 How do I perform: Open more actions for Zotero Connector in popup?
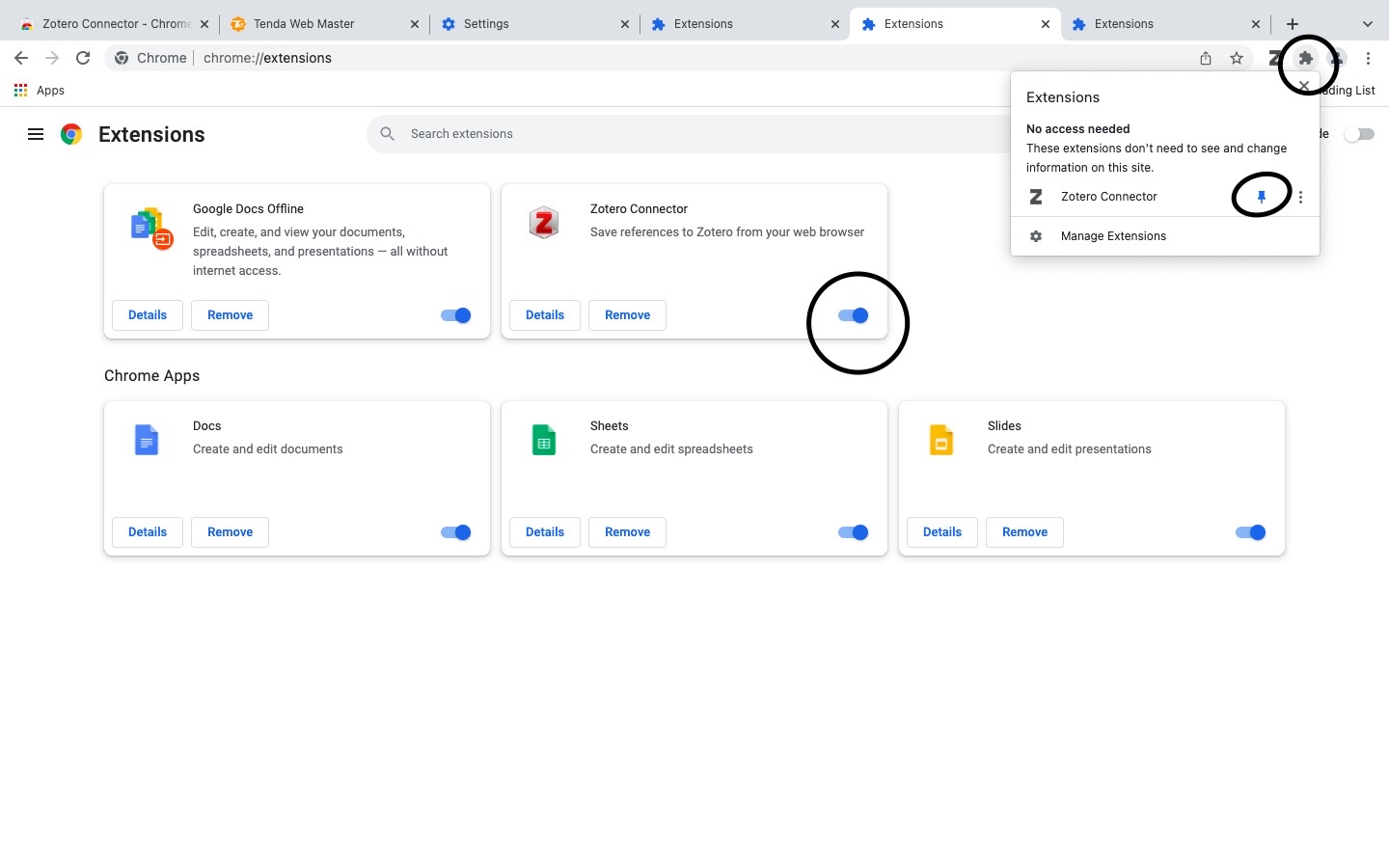coord(1300,197)
